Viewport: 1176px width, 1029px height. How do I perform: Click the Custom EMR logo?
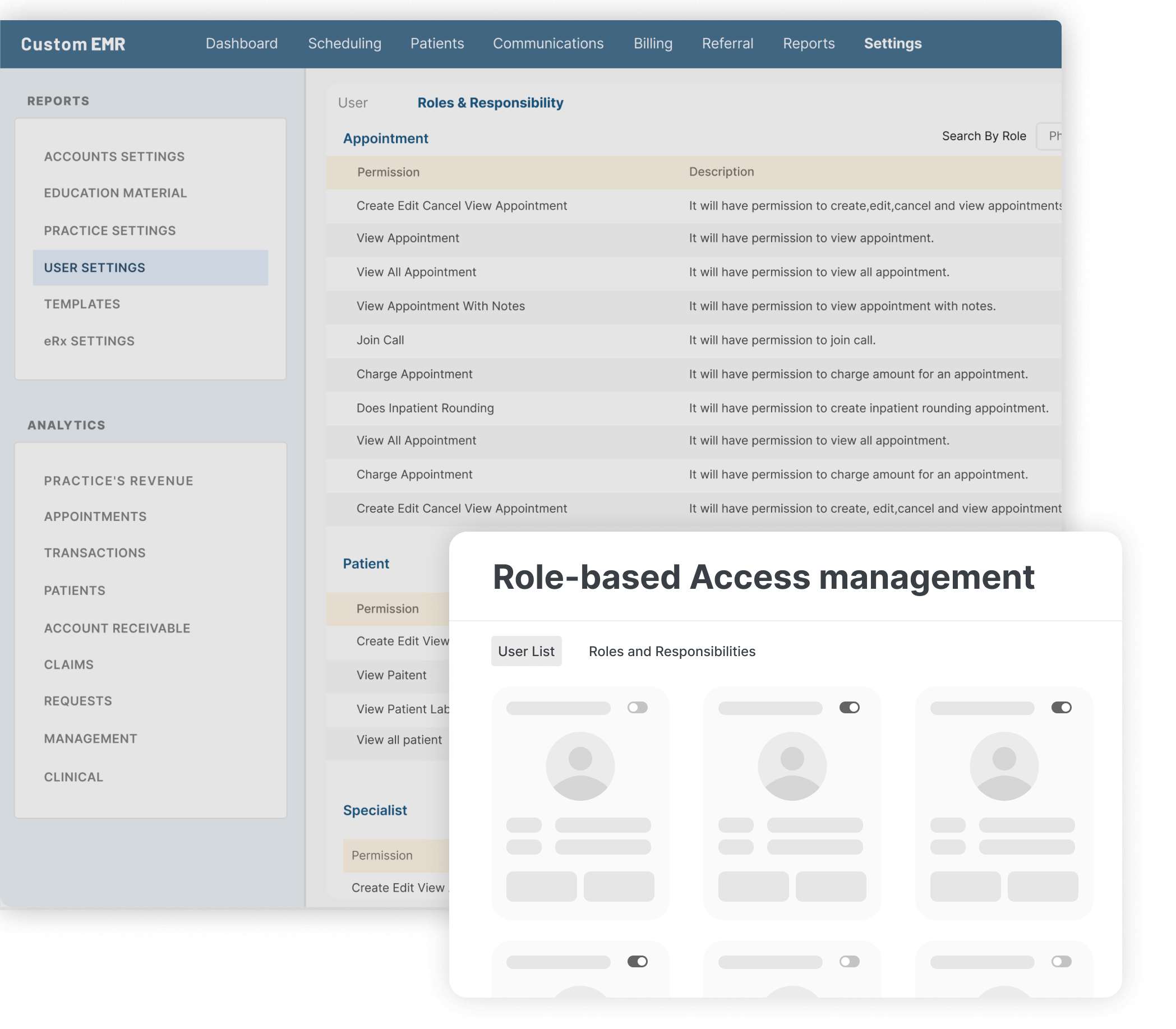[x=73, y=44]
